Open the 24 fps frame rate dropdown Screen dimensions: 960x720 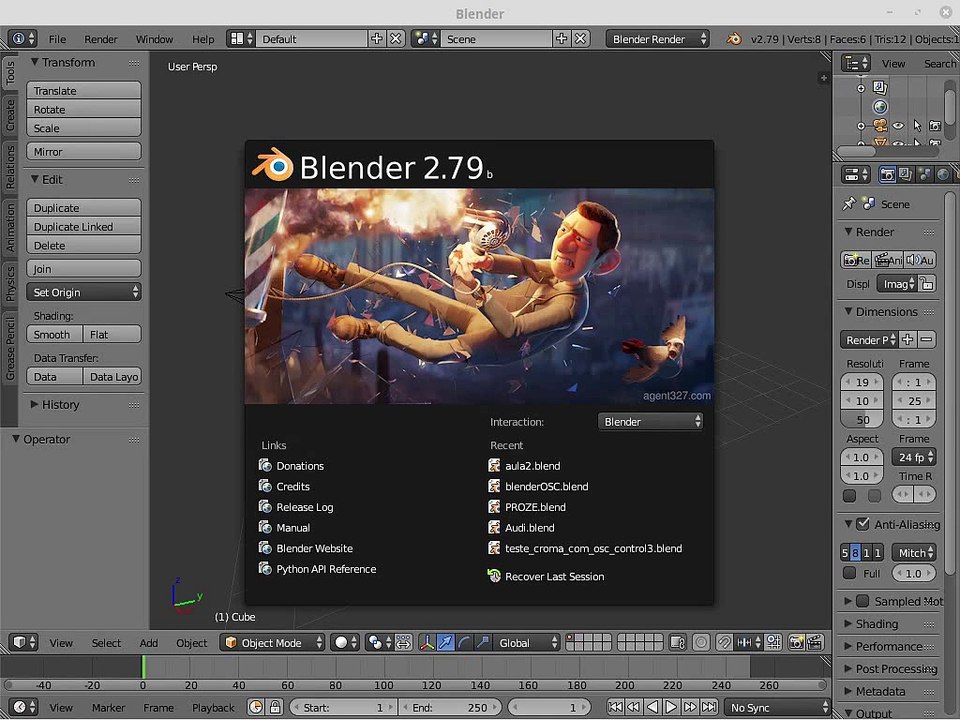pos(914,457)
